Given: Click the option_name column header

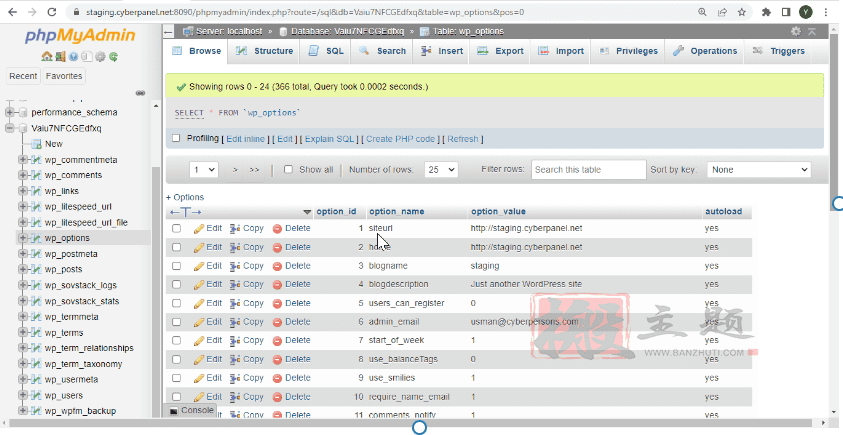Looking at the screenshot, I should pos(397,212).
